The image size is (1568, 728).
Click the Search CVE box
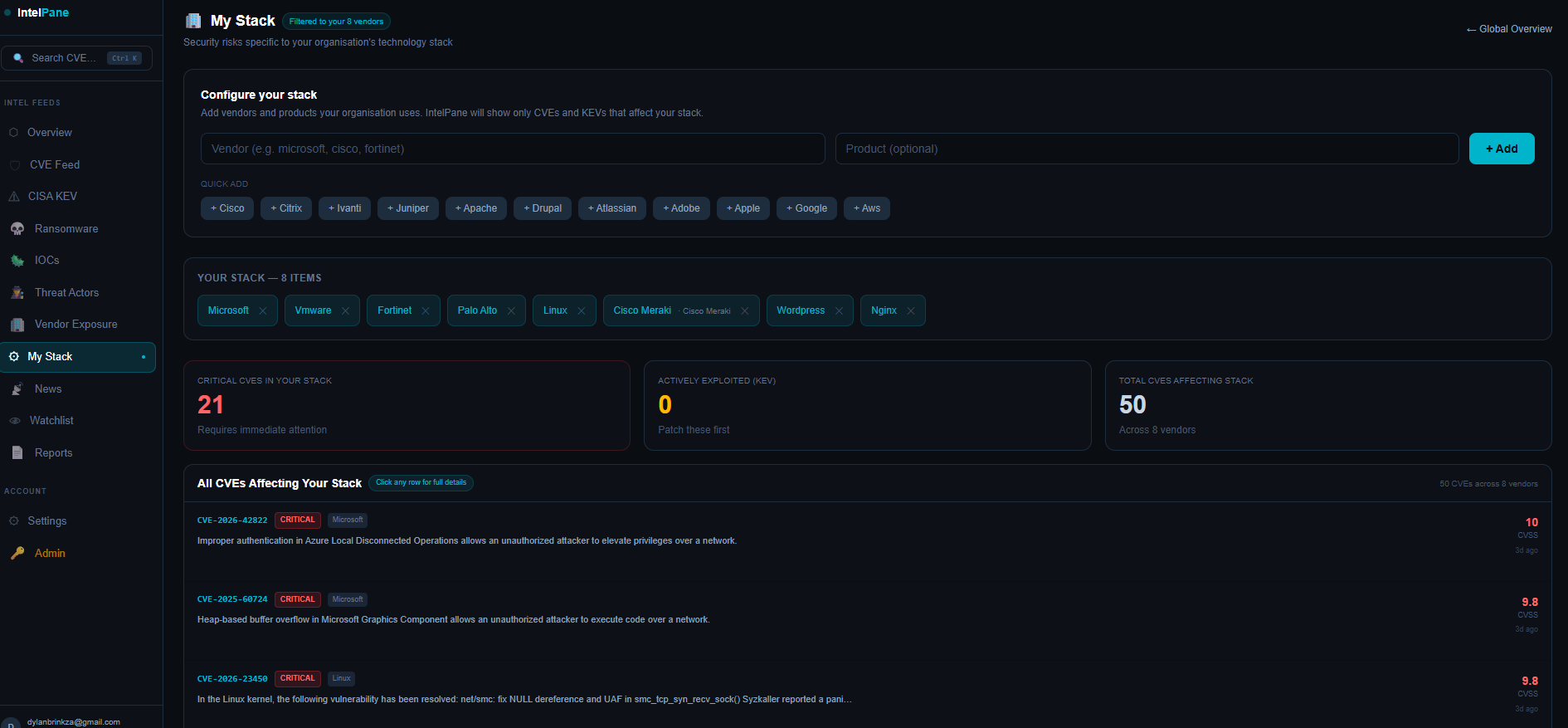point(76,58)
